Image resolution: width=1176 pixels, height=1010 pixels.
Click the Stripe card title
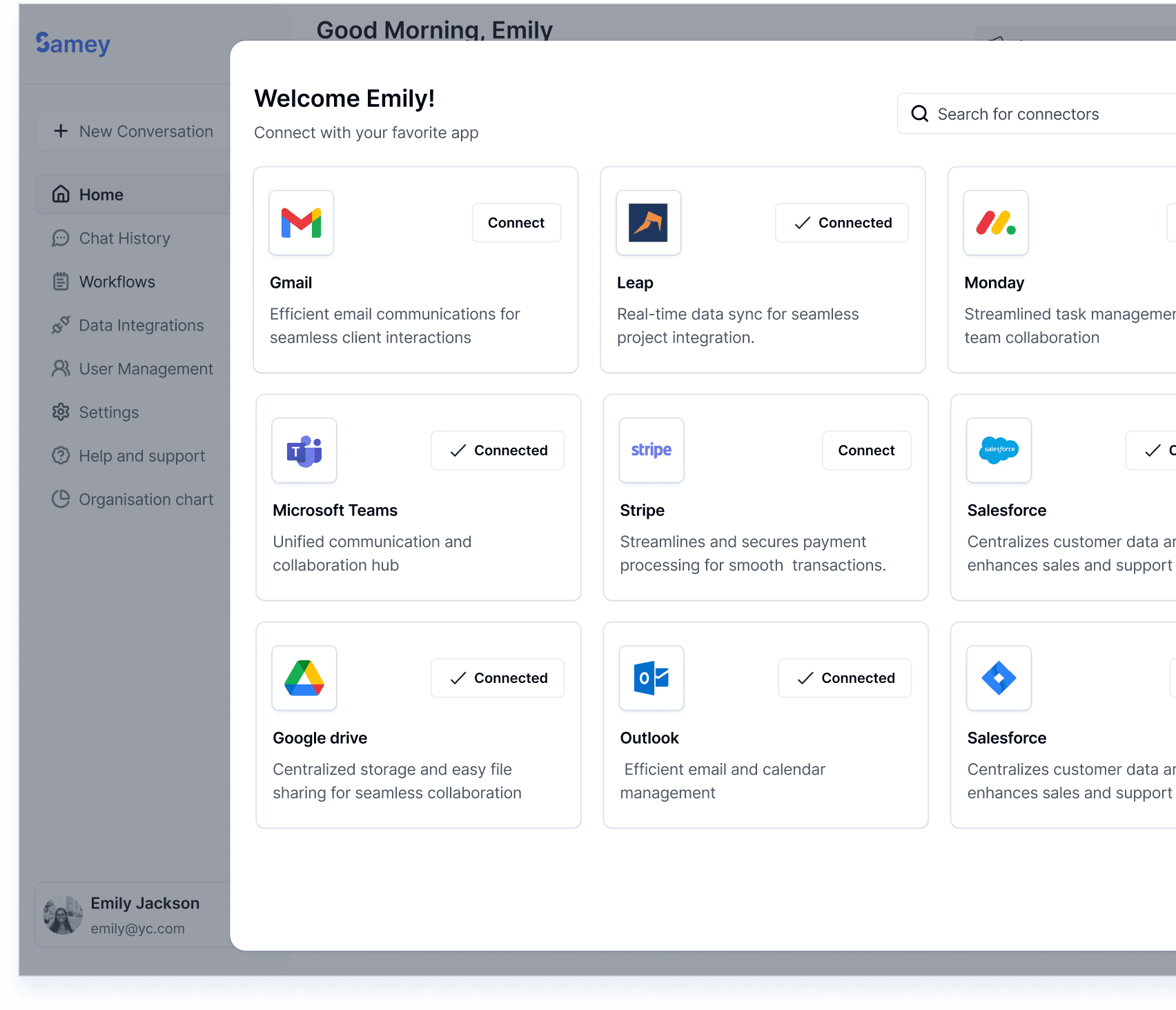pyautogui.click(x=642, y=511)
